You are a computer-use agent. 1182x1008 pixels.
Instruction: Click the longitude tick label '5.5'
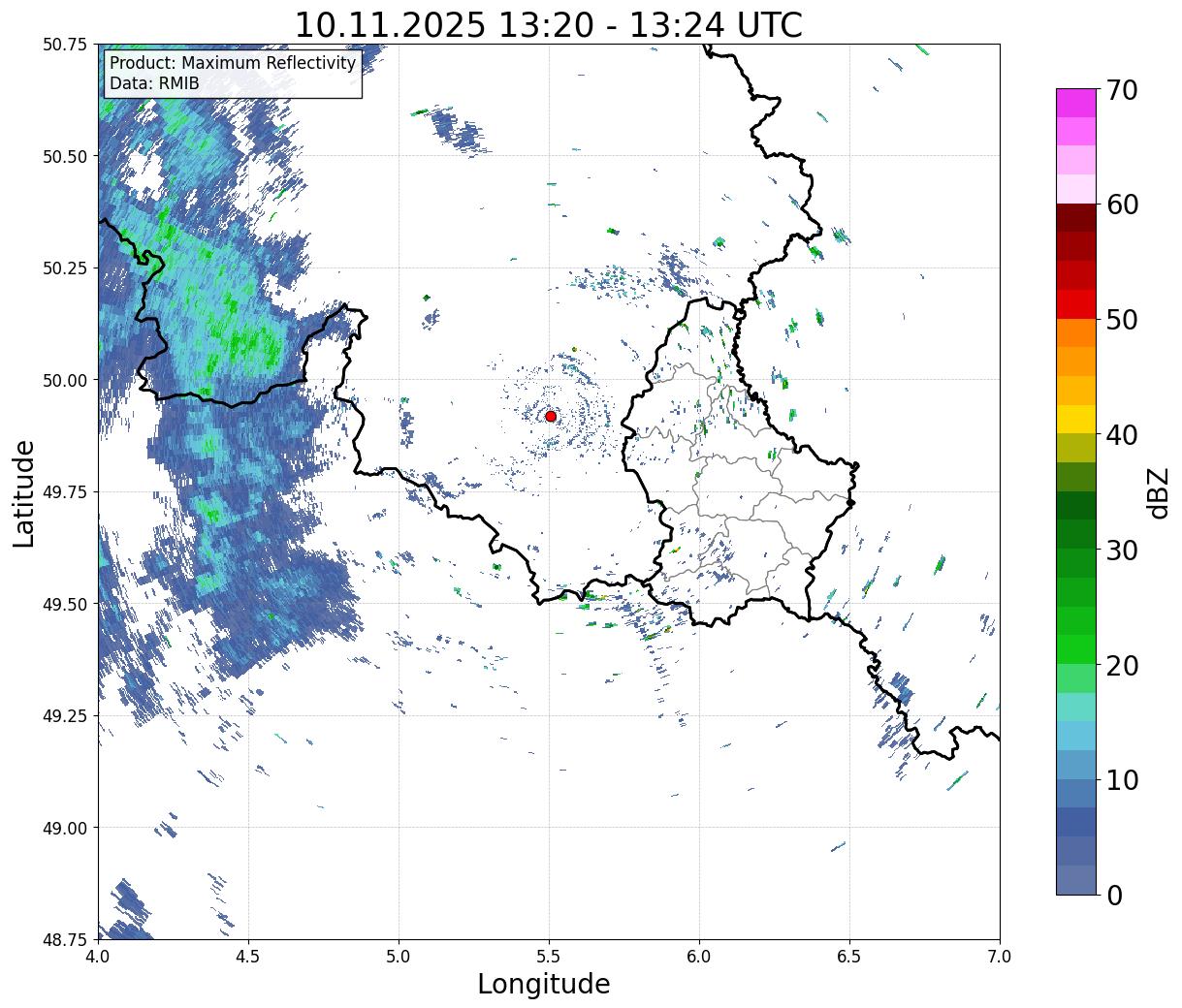(549, 956)
